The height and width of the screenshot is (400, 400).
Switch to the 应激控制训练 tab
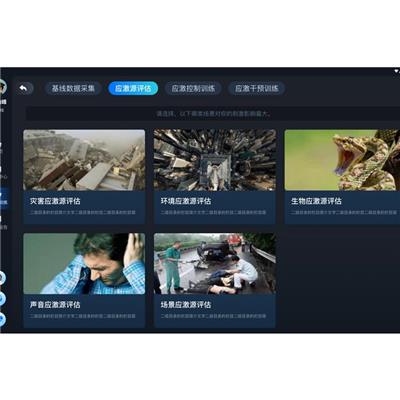point(193,88)
